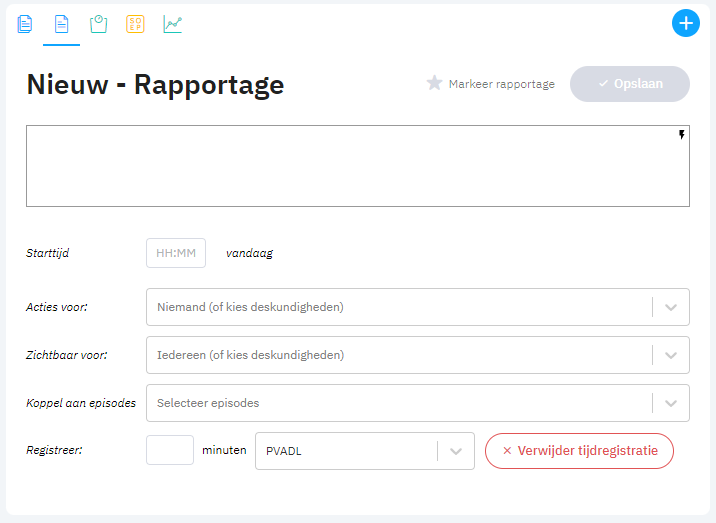The height and width of the screenshot is (523, 716).
Task: Select the blue report page icon tab
Action: coord(62,24)
